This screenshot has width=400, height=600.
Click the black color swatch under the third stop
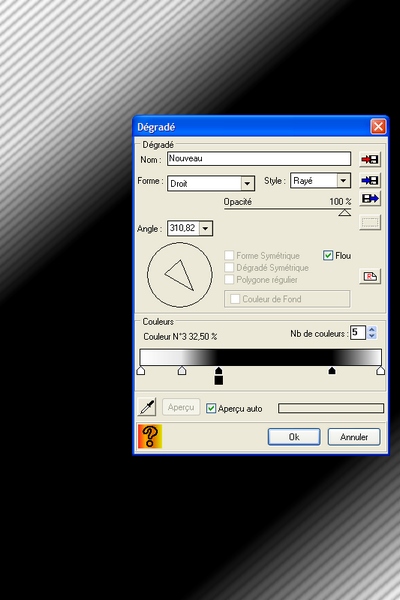(219, 380)
